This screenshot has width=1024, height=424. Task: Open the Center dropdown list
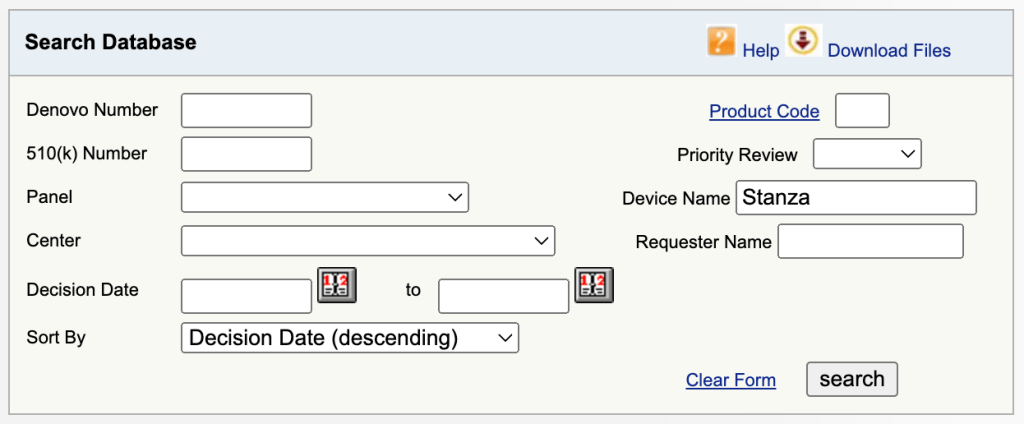368,240
